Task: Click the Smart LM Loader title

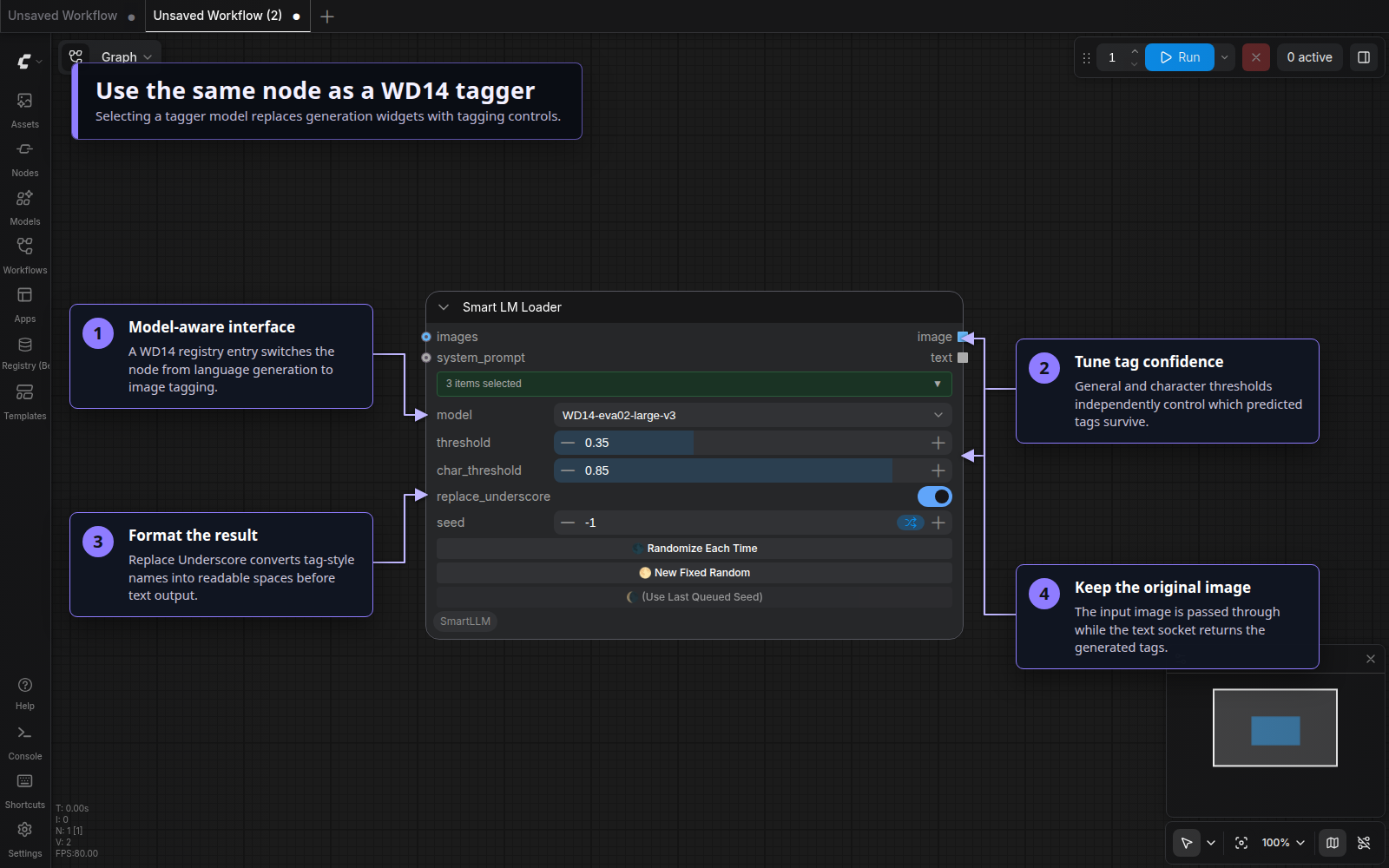Action: (x=512, y=307)
